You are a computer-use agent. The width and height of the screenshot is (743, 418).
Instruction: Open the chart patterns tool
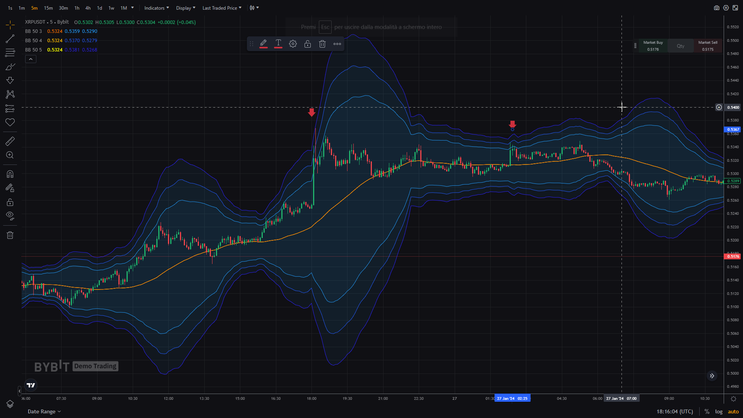(x=10, y=94)
